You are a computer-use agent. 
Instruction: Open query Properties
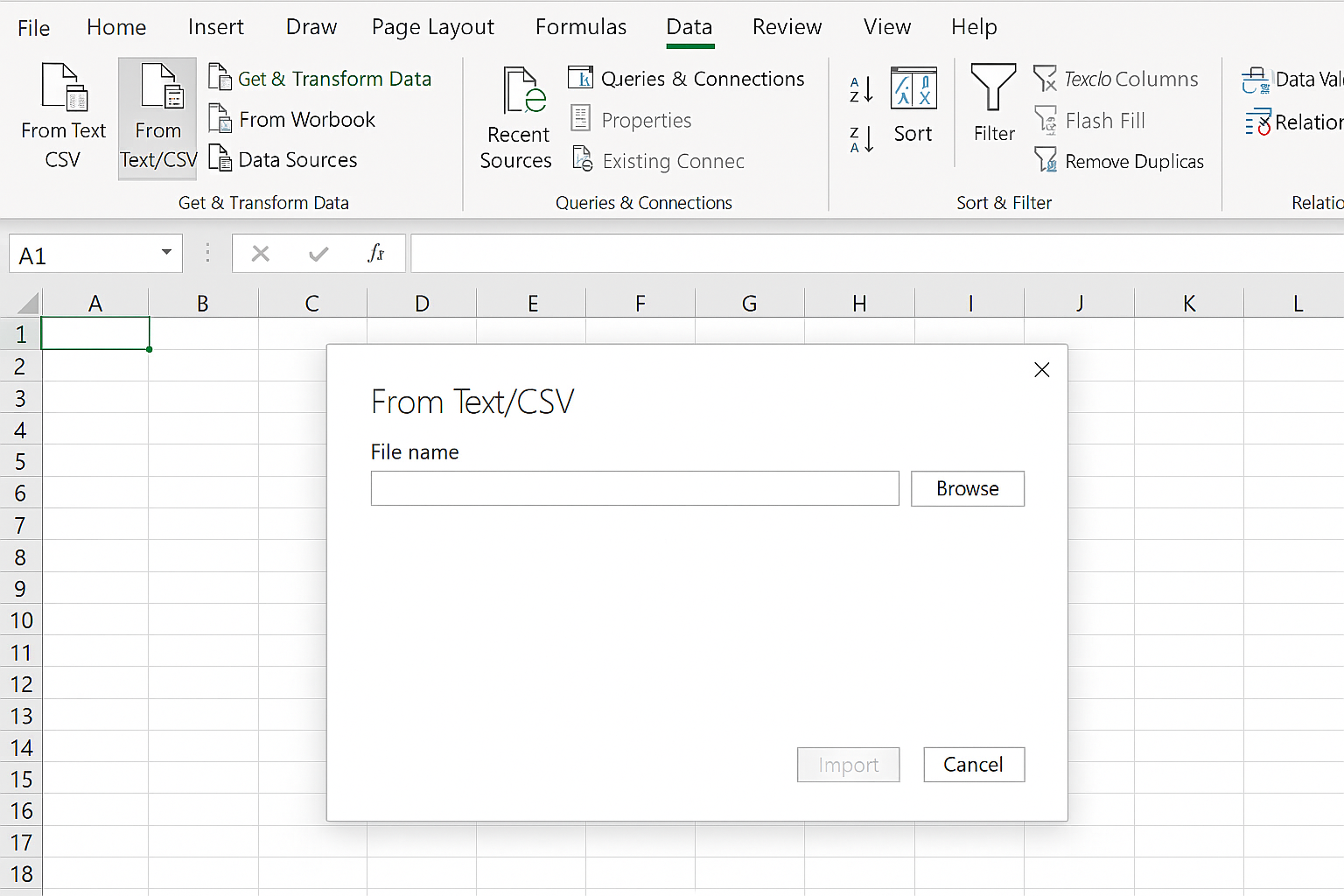point(630,120)
